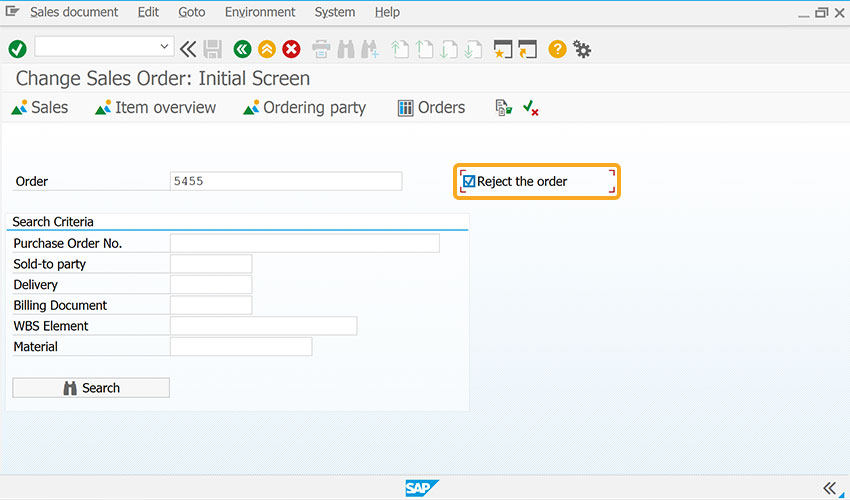850x500 pixels.
Task: Click the Sold-to party input field
Action: pos(211,264)
